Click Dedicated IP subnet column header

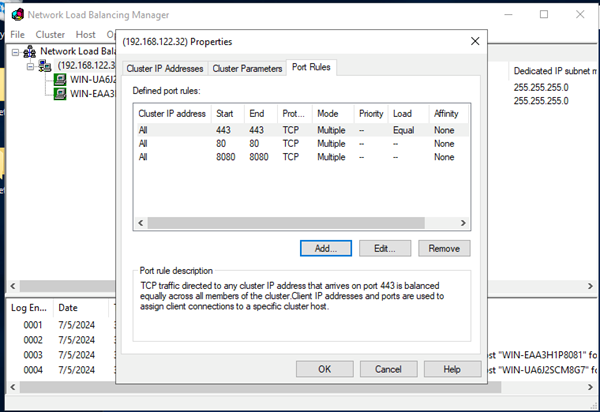(554, 71)
